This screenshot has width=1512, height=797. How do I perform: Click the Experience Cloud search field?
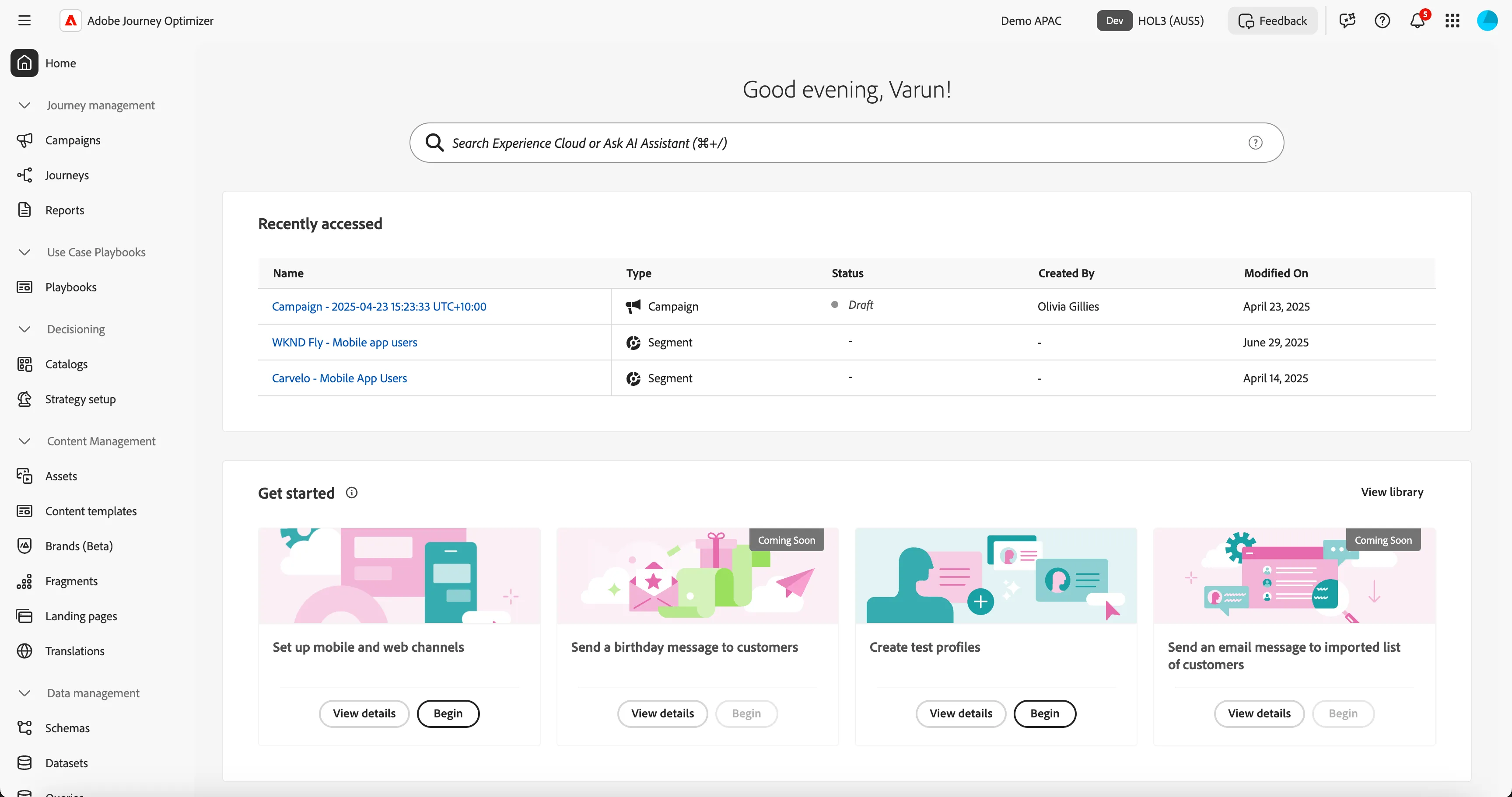(847, 143)
